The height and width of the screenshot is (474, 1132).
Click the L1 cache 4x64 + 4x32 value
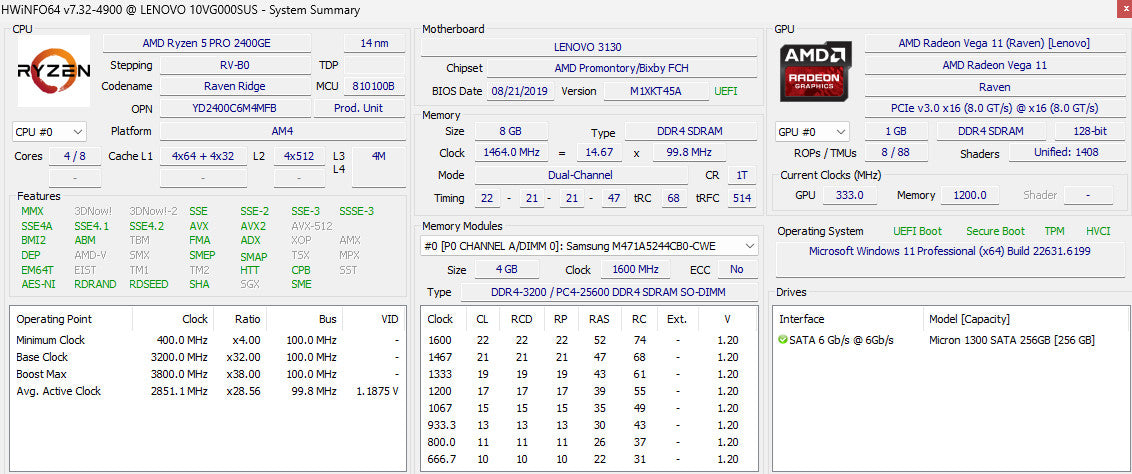pos(203,156)
